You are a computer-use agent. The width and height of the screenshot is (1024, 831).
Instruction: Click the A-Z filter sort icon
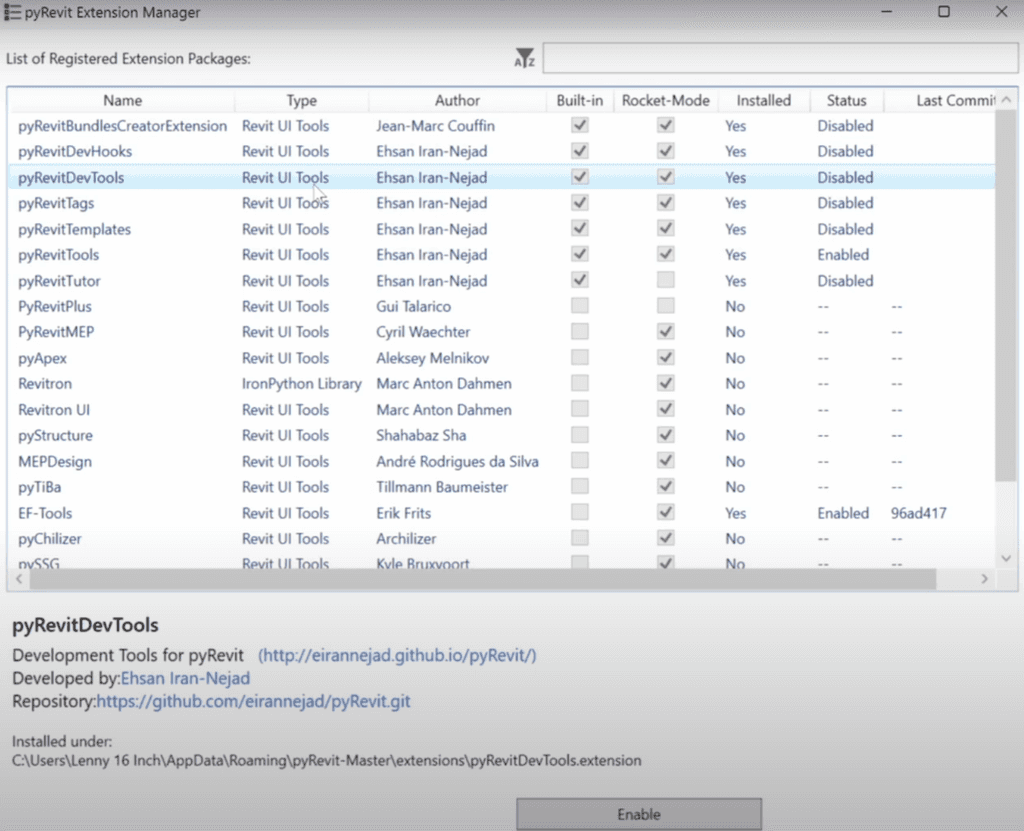point(524,58)
